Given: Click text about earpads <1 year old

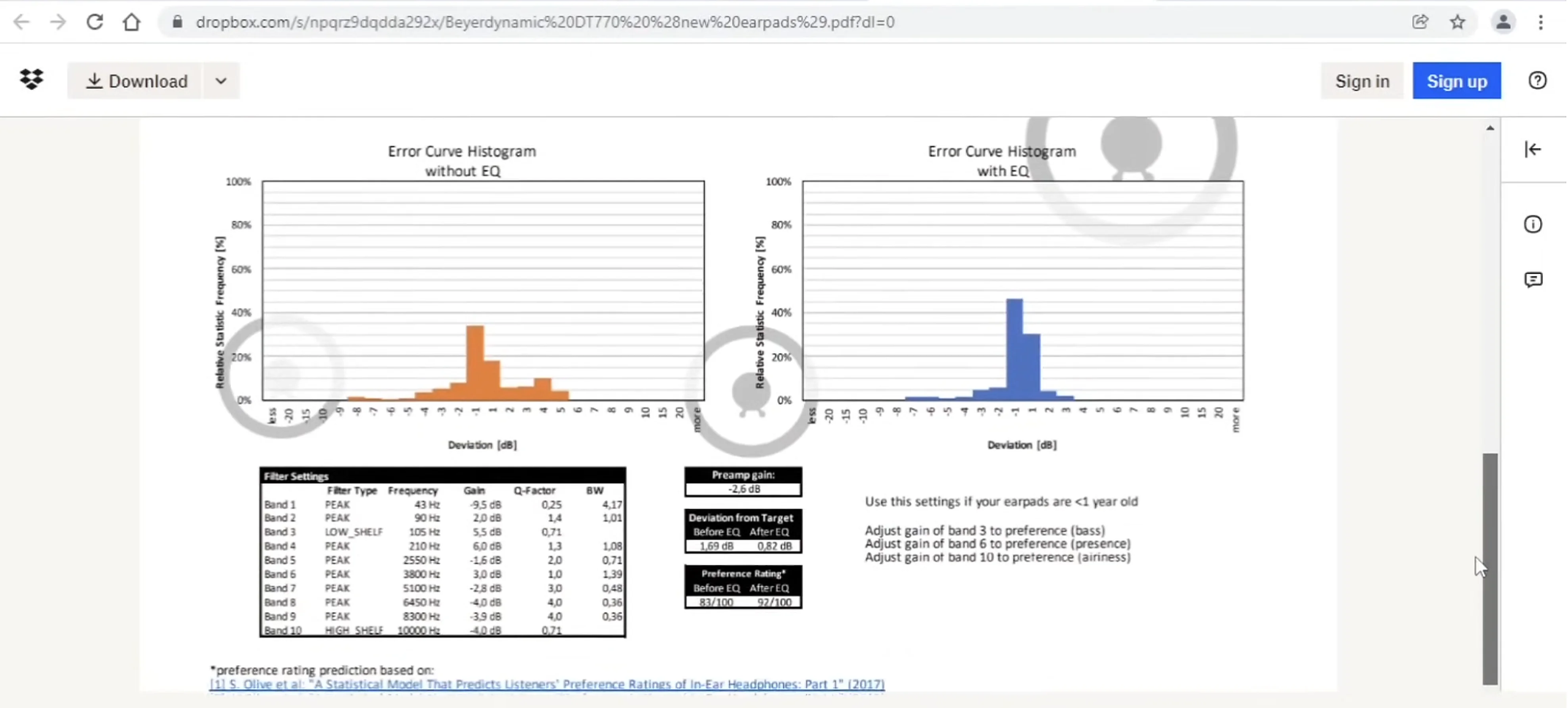Looking at the screenshot, I should tap(1001, 502).
